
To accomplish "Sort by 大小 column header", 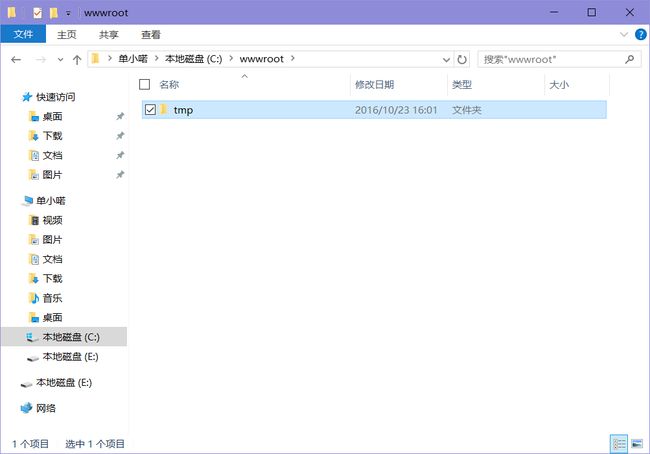I will [x=559, y=85].
